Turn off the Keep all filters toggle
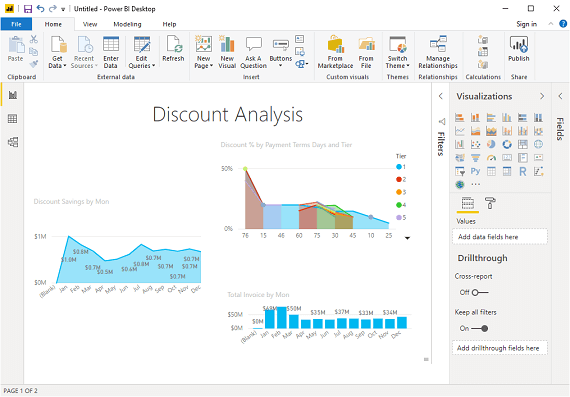The image size is (570, 397). pyautogui.click(x=479, y=328)
